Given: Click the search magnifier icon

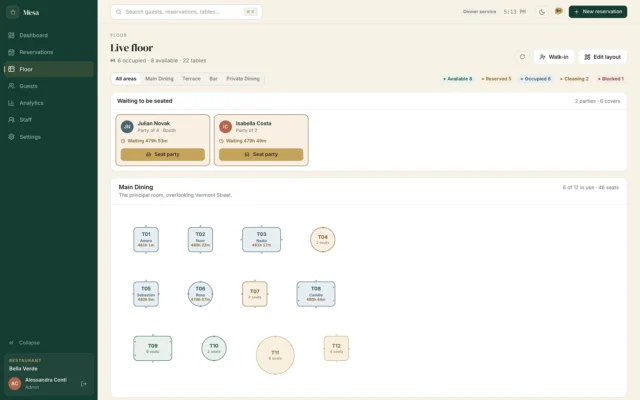Looking at the screenshot, I should [x=118, y=12].
